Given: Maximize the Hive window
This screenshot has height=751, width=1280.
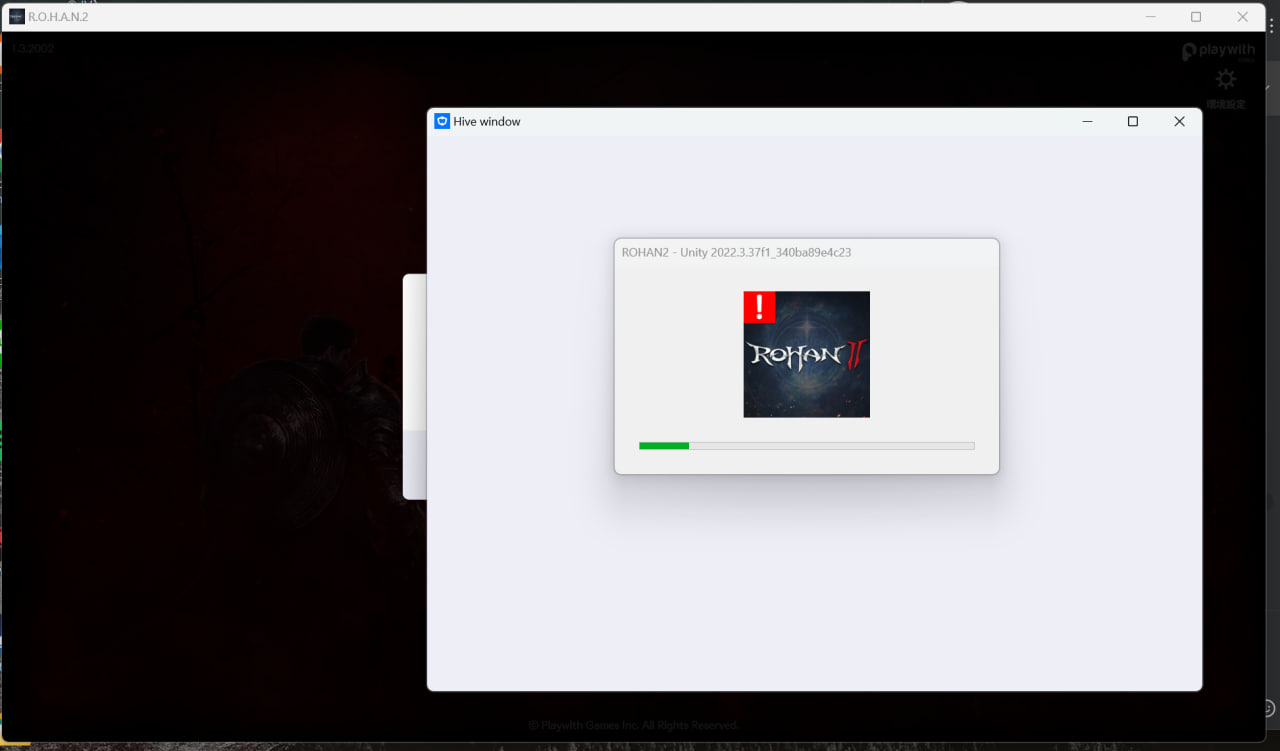Looking at the screenshot, I should (x=1133, y=121).
